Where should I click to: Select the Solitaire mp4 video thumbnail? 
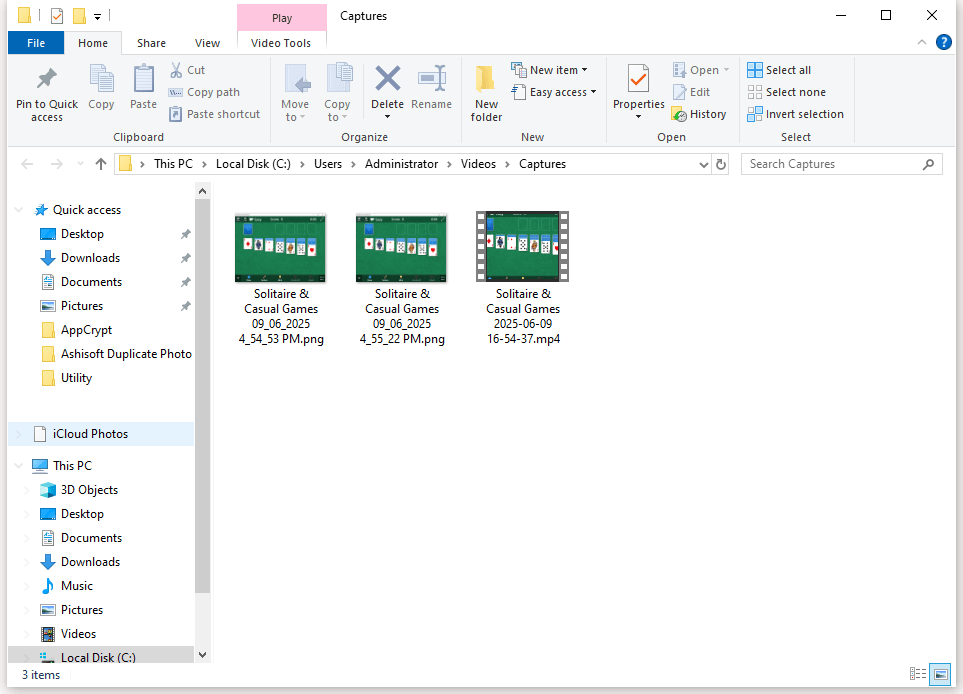pyautogui.click(x=522, y=248)
